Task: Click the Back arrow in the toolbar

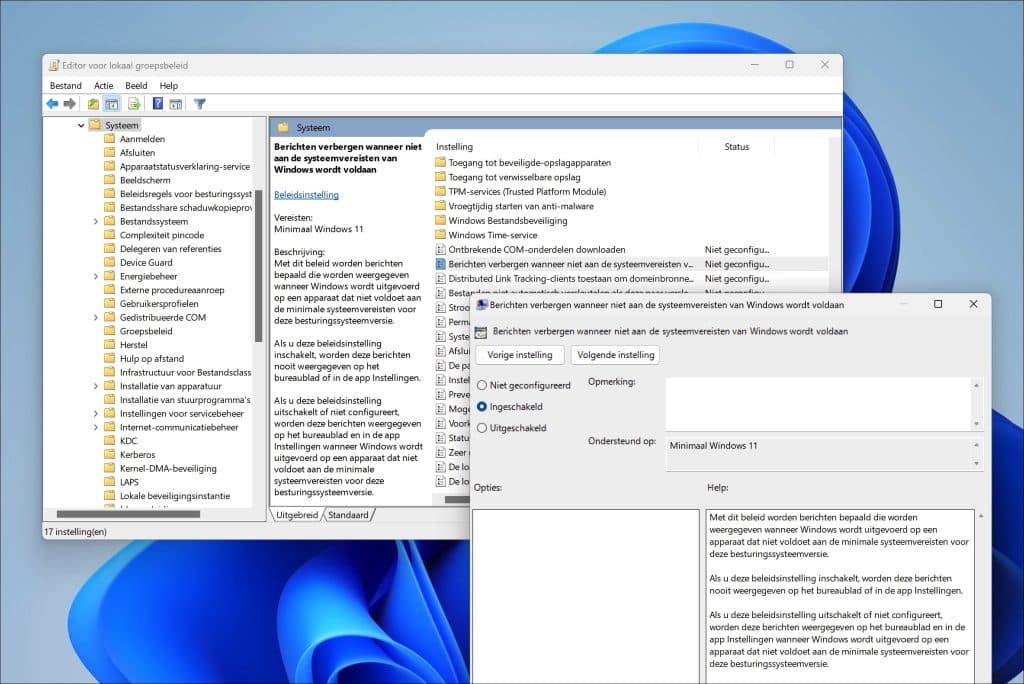Action: 52,103
